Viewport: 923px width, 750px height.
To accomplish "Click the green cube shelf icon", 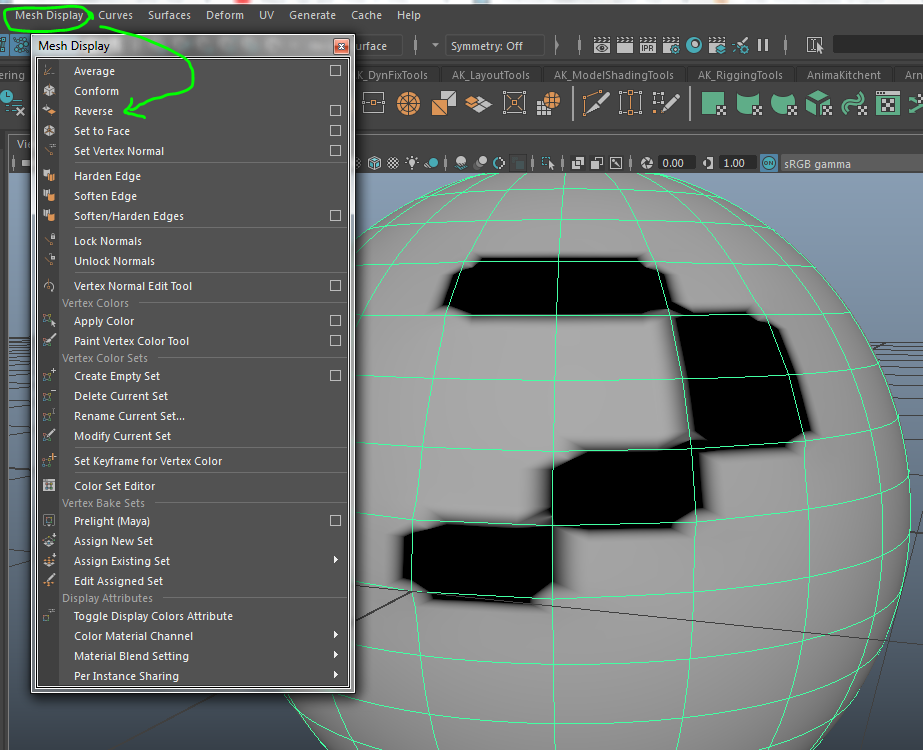I will pos(819,102).
